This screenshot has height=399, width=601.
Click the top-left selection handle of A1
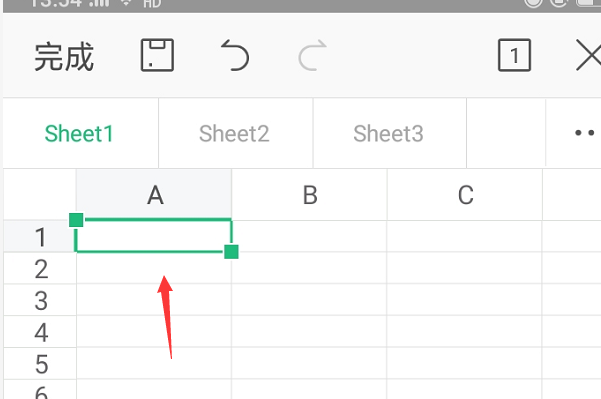tap(76, 220)
